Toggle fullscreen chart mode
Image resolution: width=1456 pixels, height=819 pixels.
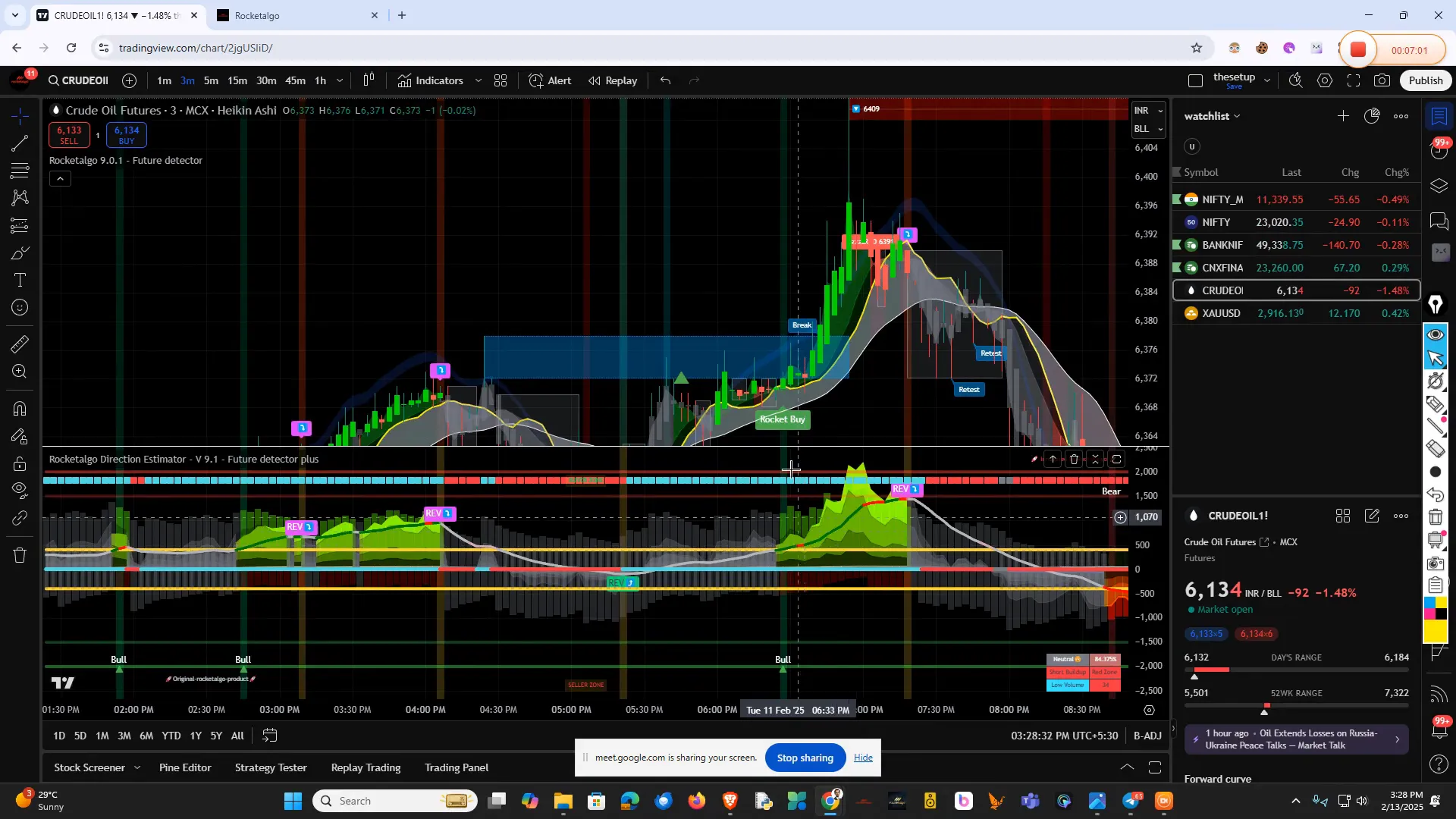(1354, 80)
